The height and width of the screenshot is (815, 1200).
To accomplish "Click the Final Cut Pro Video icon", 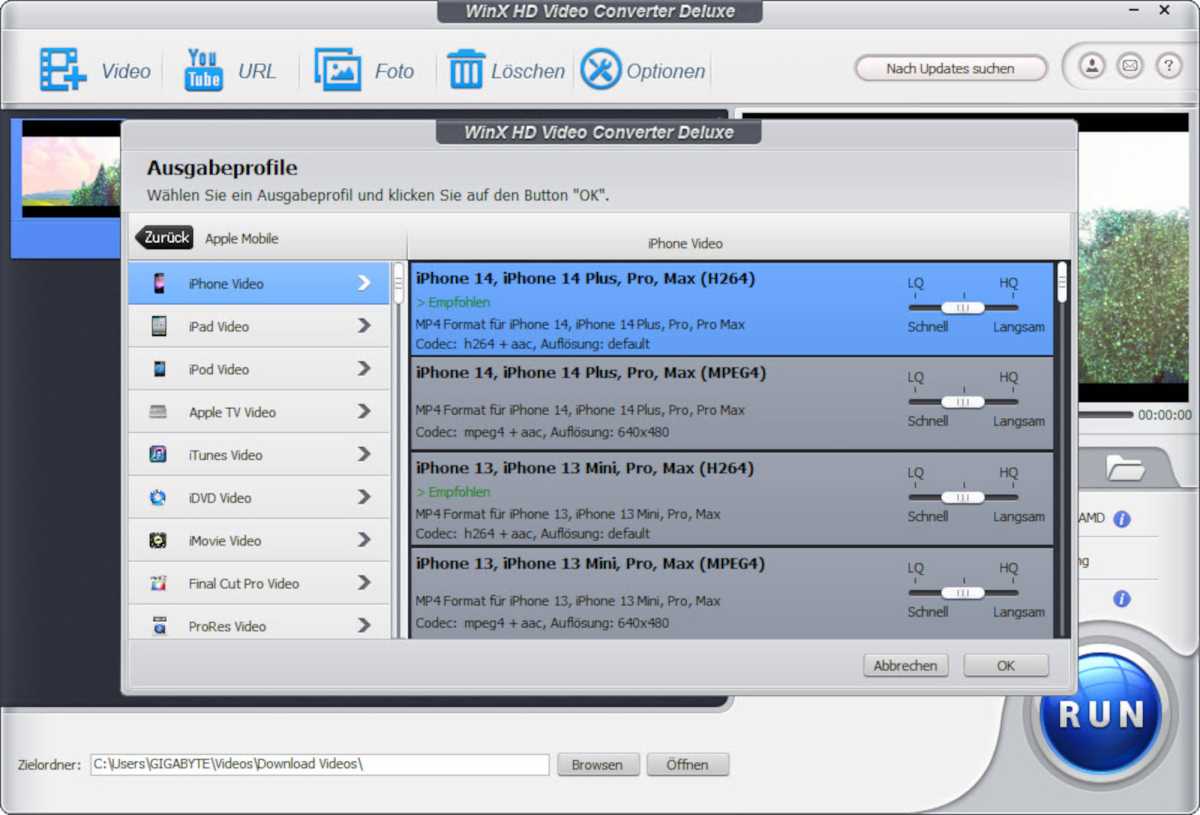I will (158, 584).
